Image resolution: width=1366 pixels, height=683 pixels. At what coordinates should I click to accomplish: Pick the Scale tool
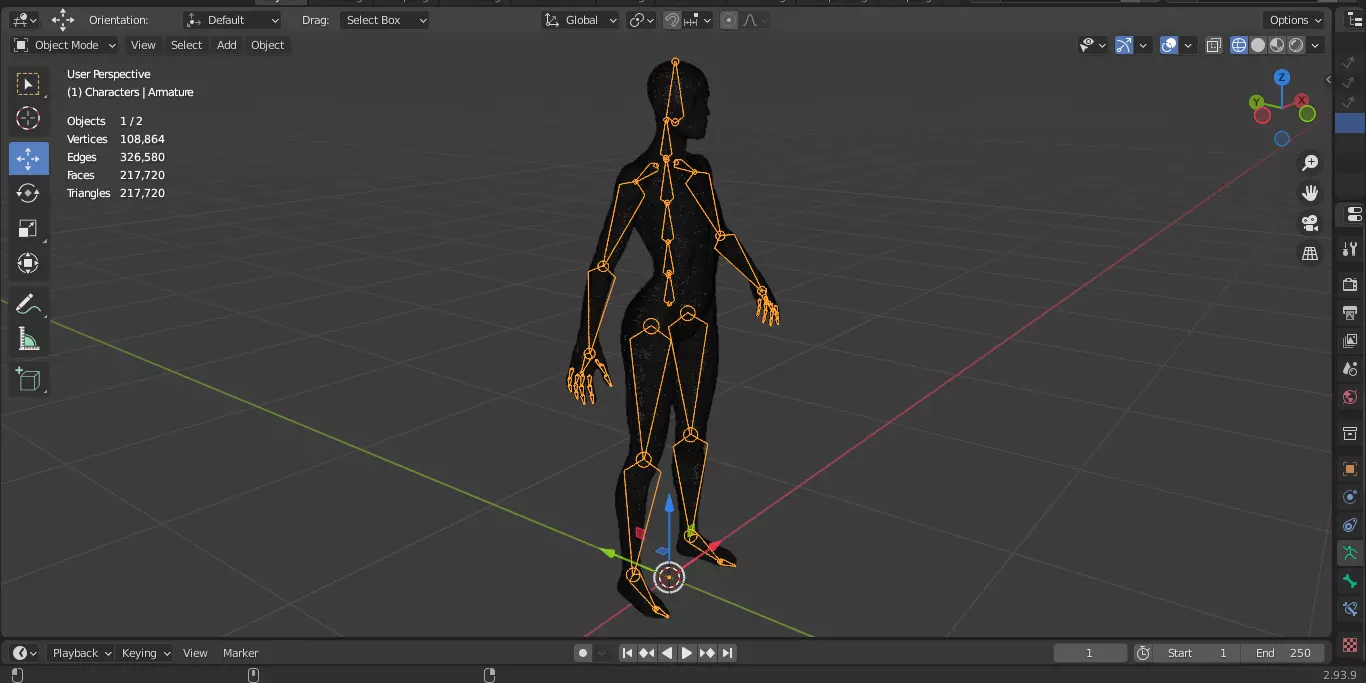(x=28, y=228)
